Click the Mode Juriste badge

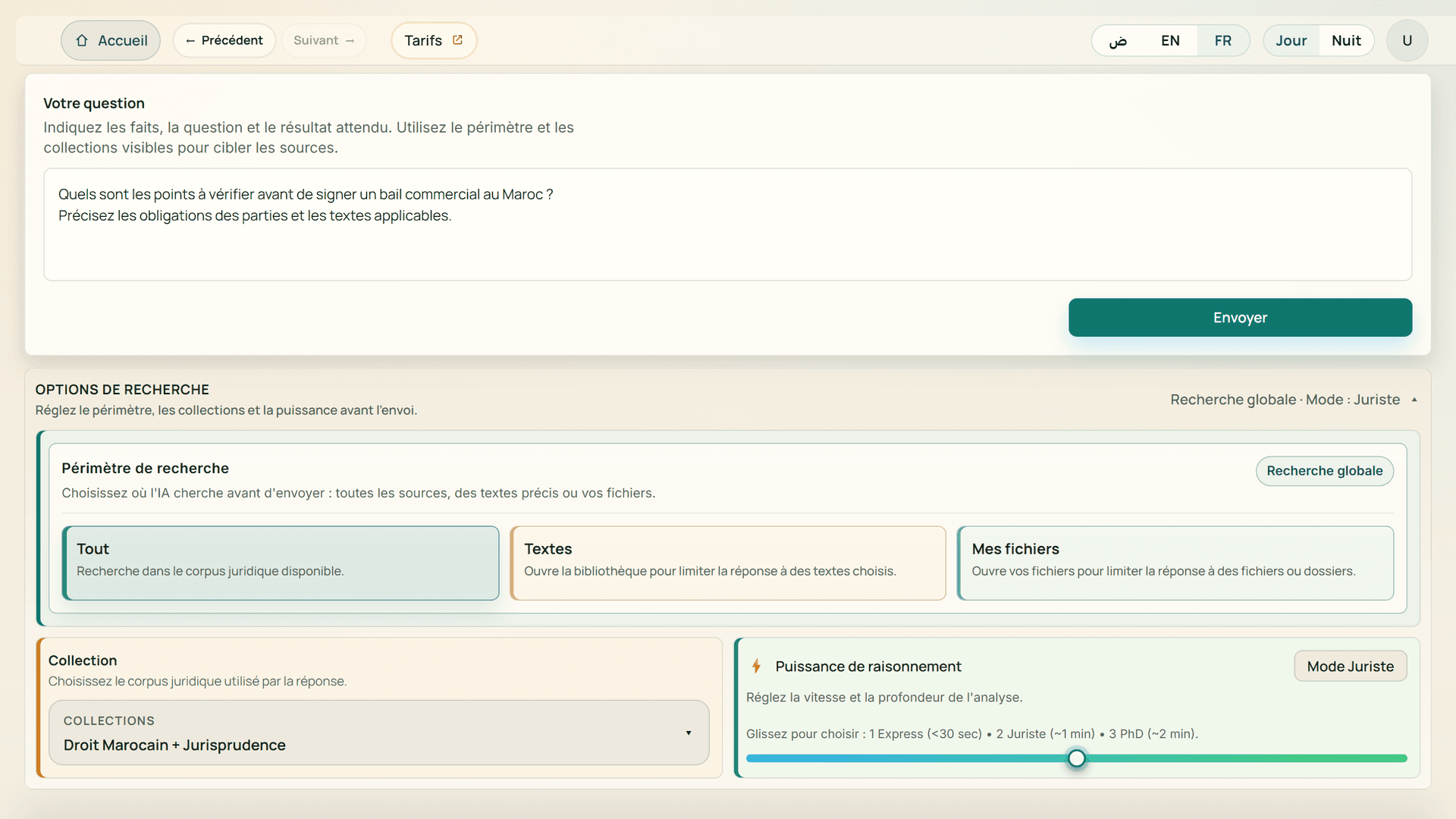tap(1350, 667)
